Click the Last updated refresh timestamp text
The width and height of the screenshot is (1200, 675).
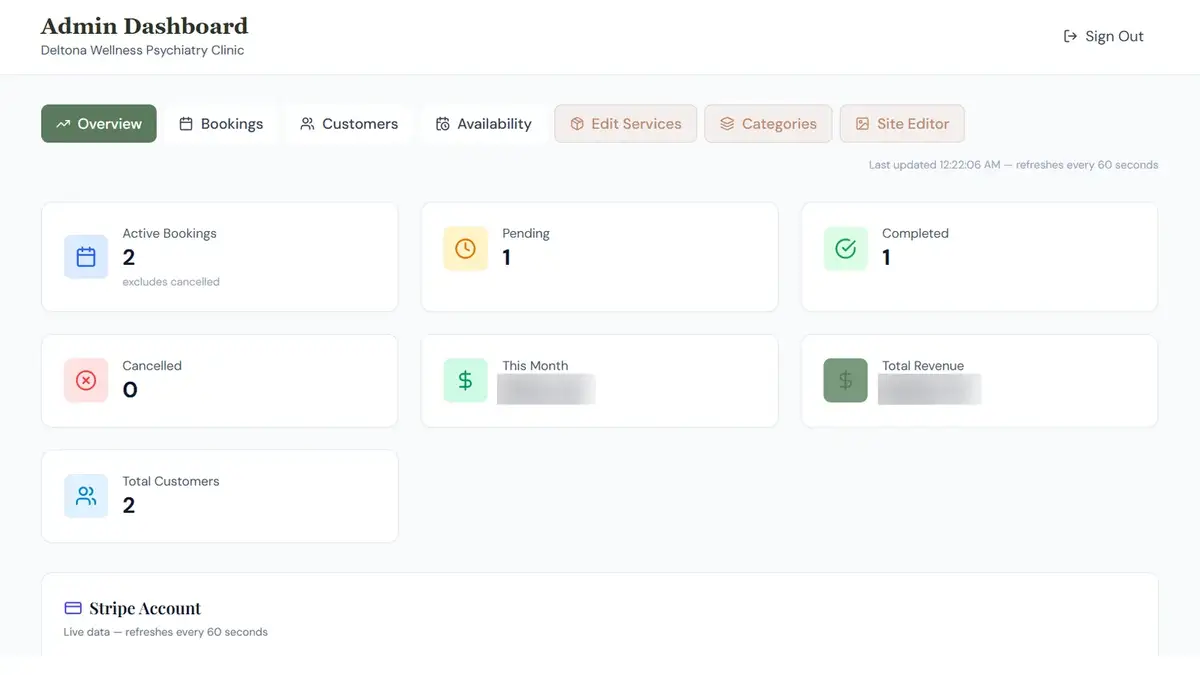[x=1013, y=165]
